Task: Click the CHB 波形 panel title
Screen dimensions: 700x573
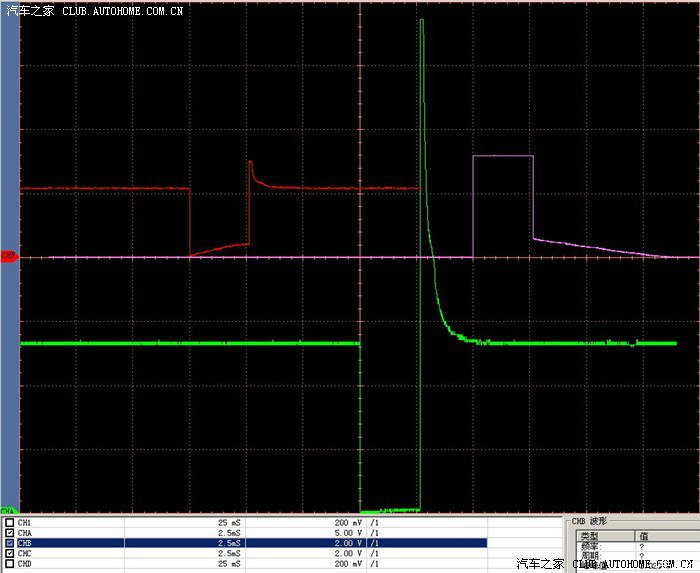Action: click(x=590, y=522)
